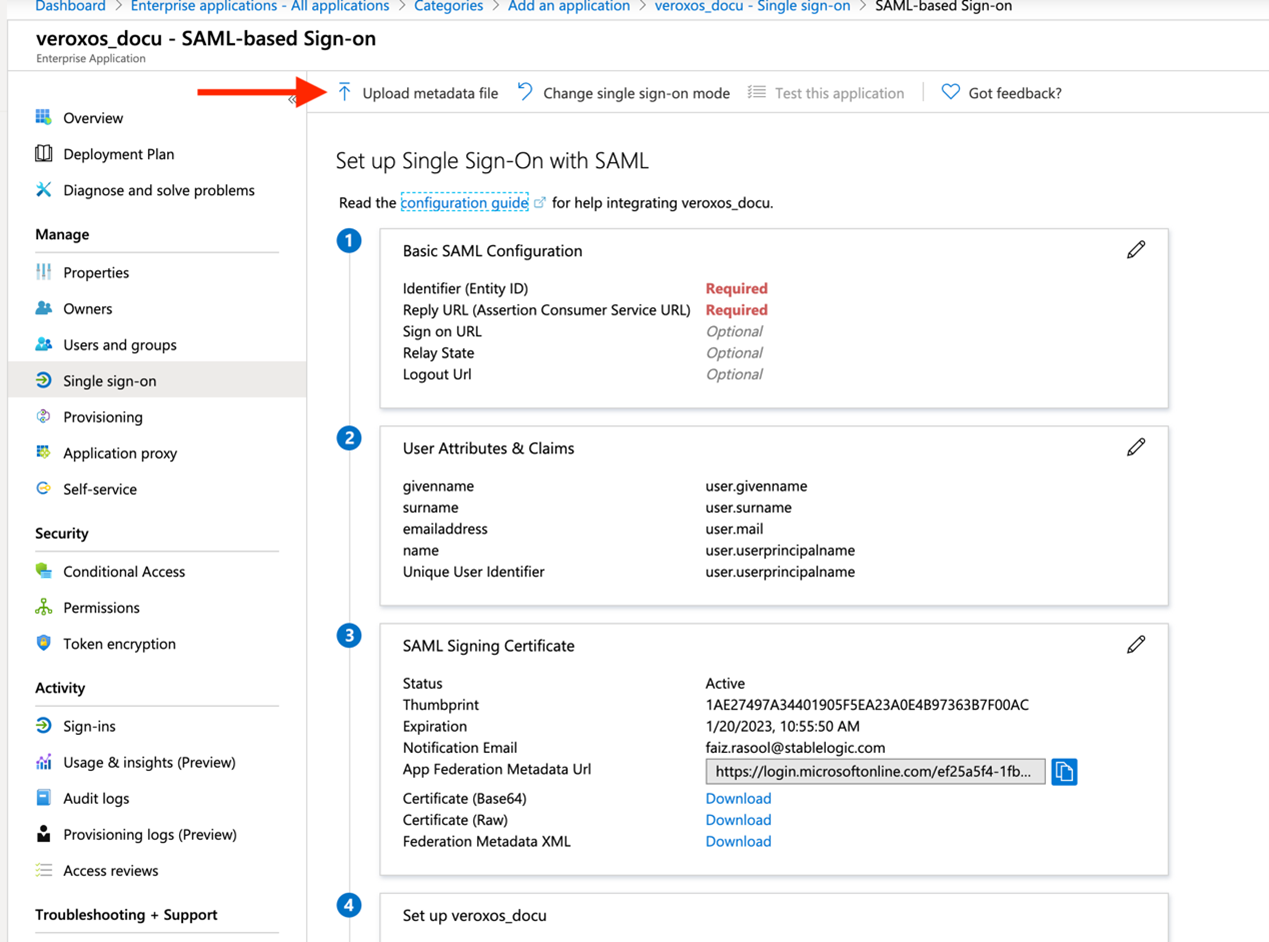Click Change single sign-on mode button
This screenshot has width=1269, height=942.
(x=624, y=93)
